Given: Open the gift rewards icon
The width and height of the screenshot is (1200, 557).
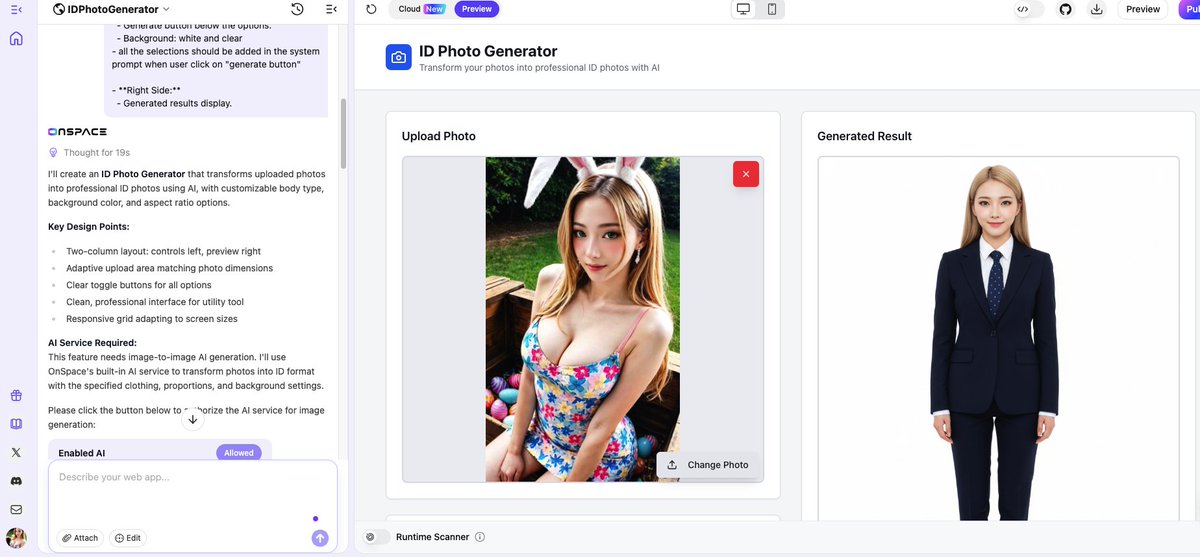Looking at the screenshot, I should click(x=16, y=396).
